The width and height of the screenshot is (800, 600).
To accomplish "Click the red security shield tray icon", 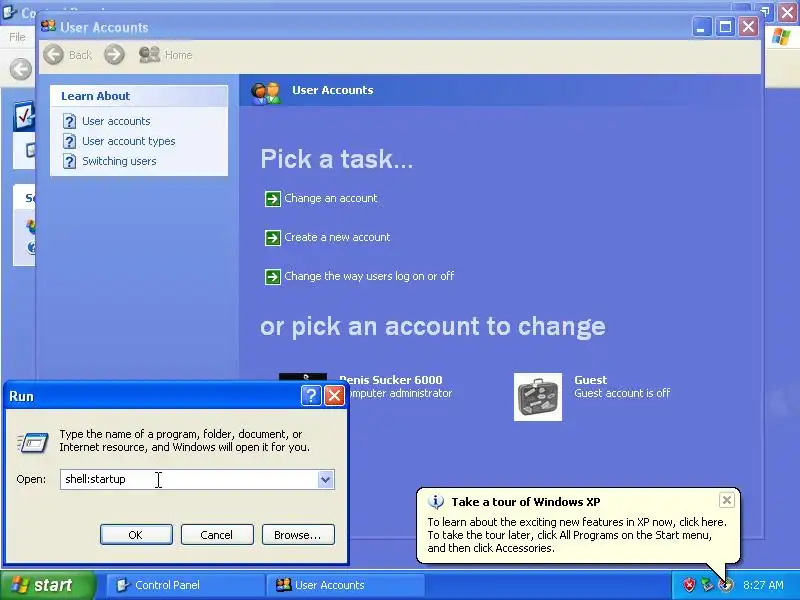I will [x=689, y=585].
